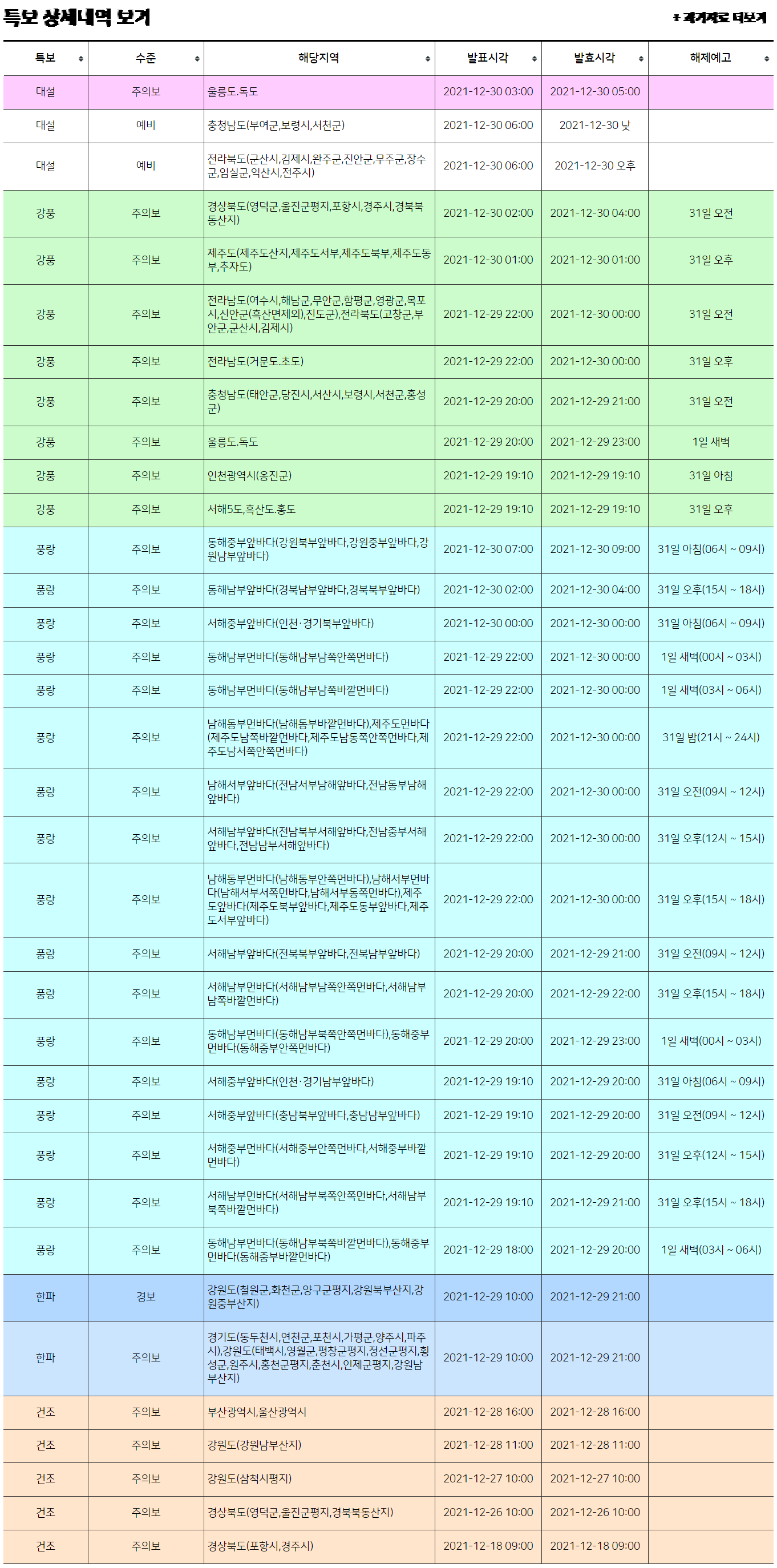Select the 남해서부앞바다(전남서부남해앞바다…) cell
The height and width of the screenshot is (1568, 777).
(319, 793)
